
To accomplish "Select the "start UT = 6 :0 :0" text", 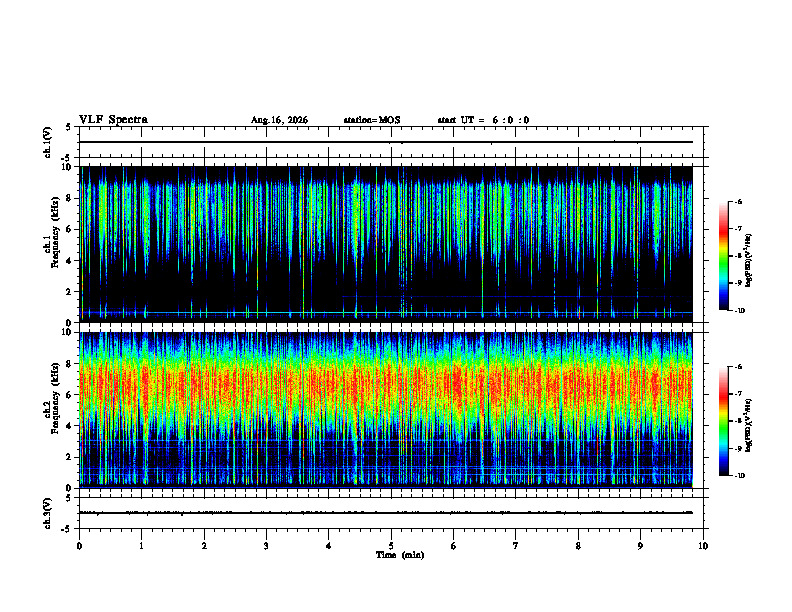I will point(483,120).
